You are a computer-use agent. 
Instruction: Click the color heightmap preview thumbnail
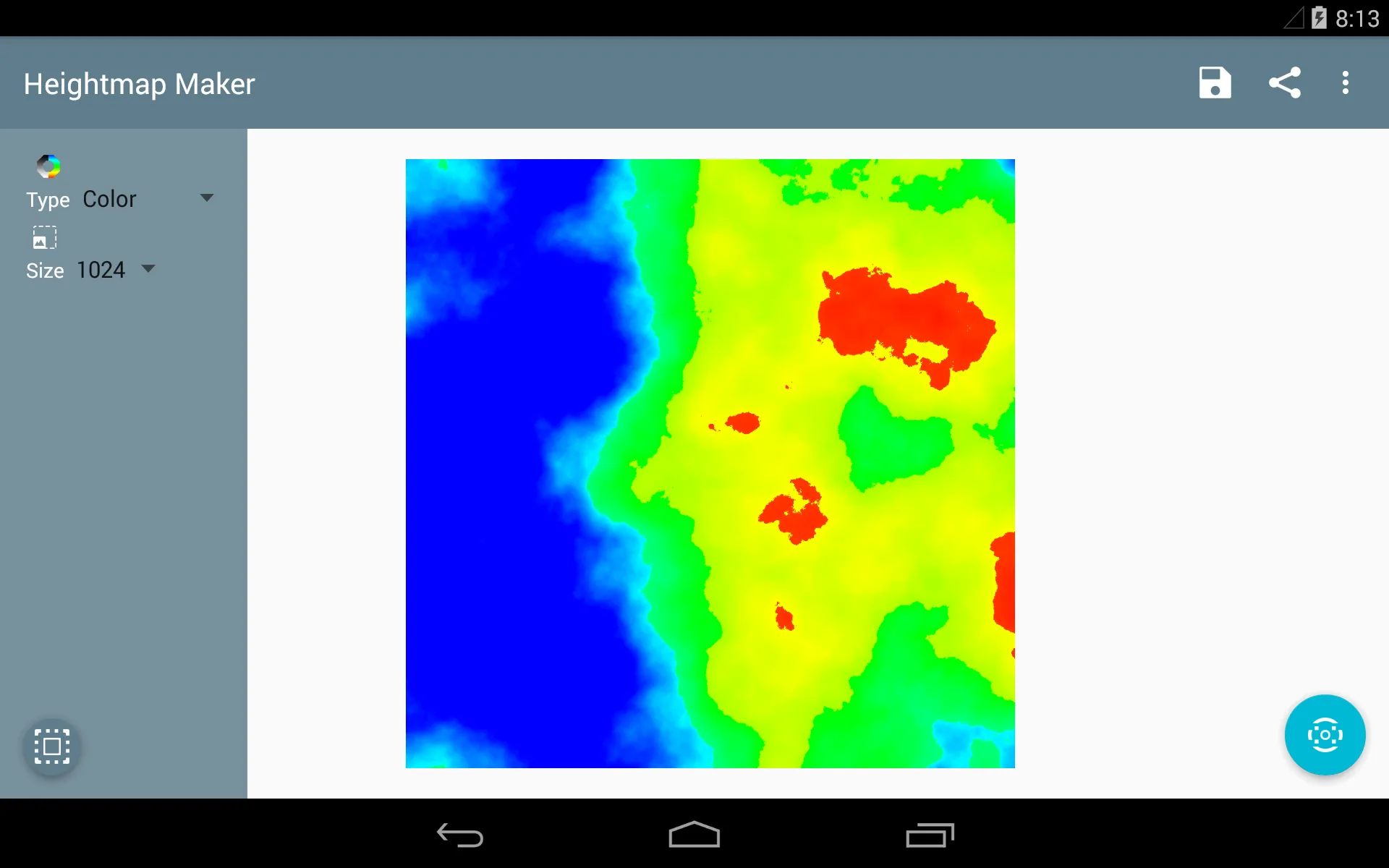tap(48, 165)
